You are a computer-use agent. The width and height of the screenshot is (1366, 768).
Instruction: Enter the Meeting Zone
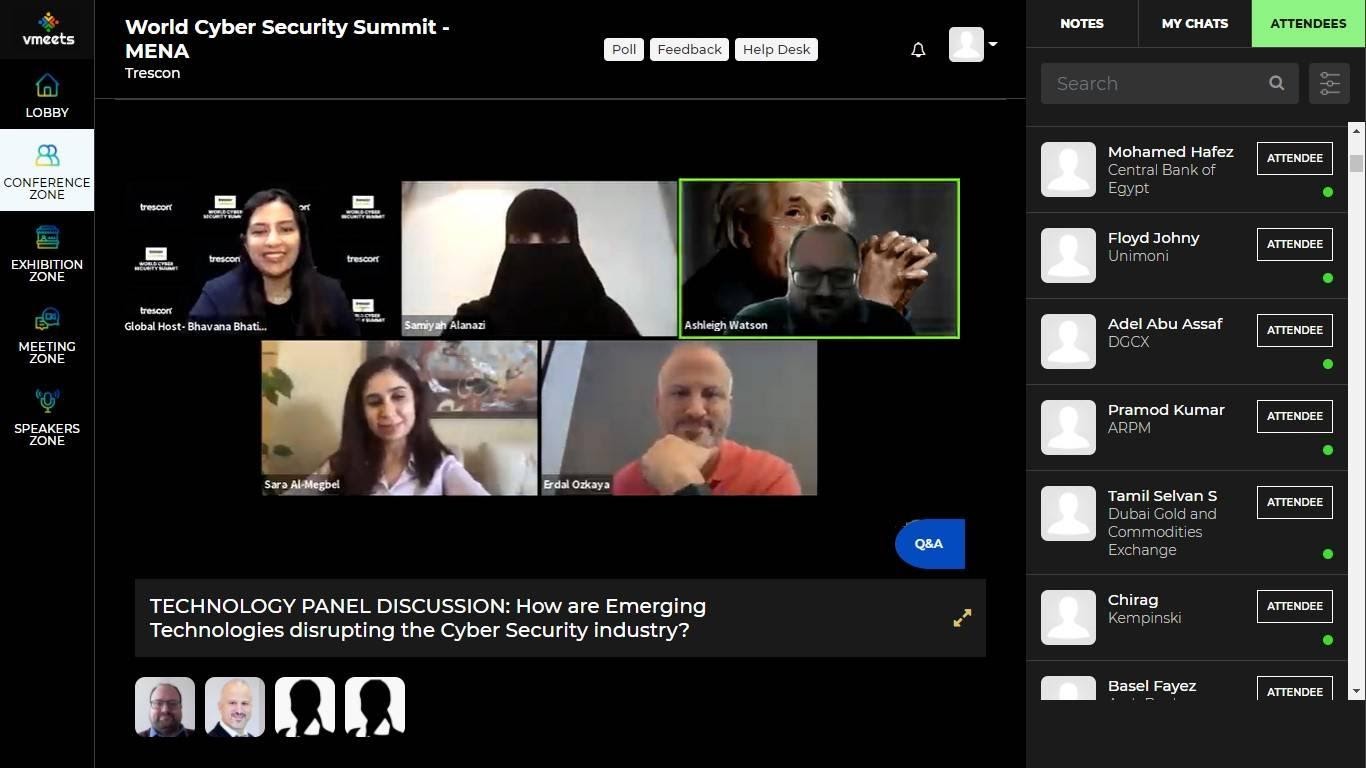(47, 334)
